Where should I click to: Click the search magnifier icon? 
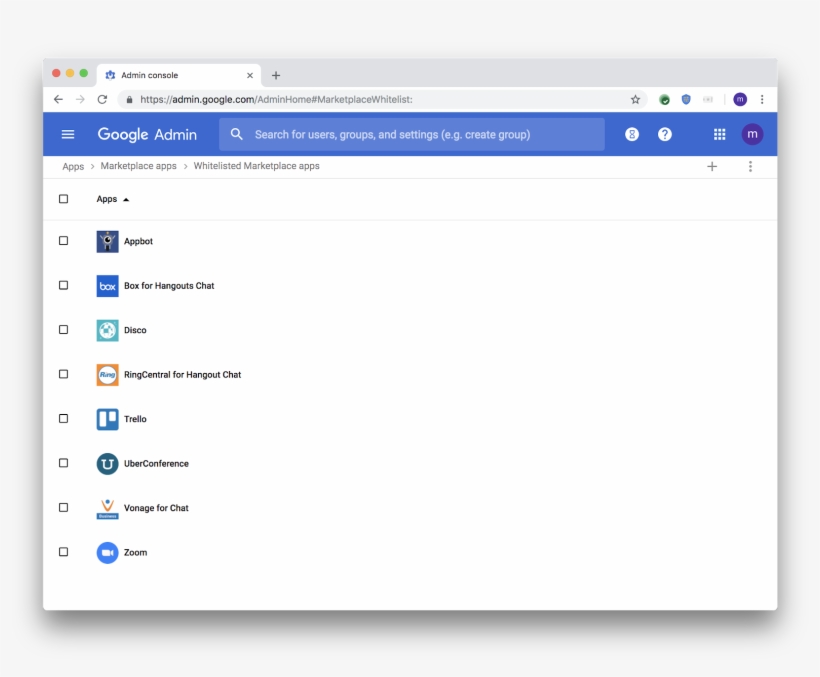pos(237,134)
